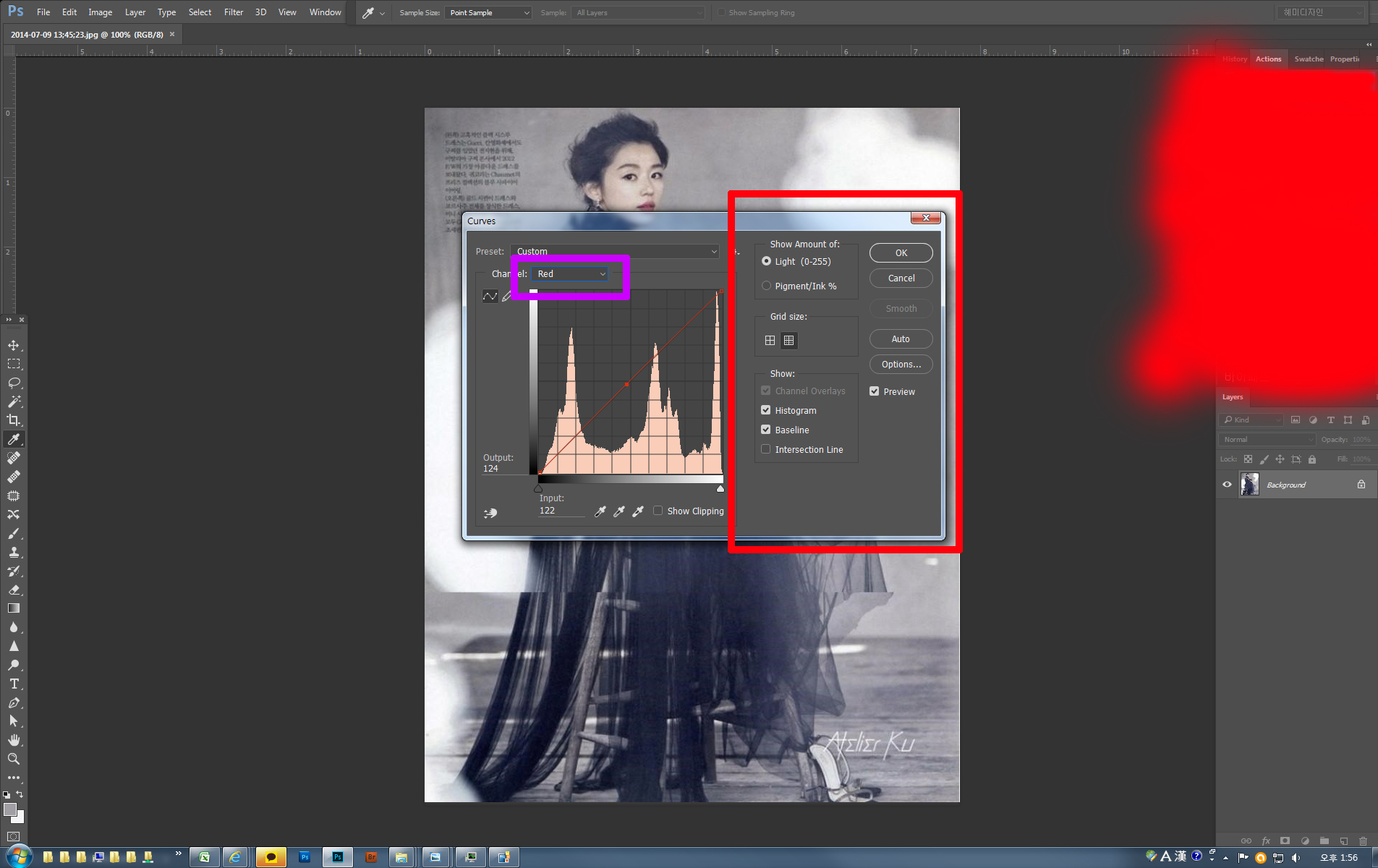Click the white point input slider
The image size is (1378, 868).
click(x=720, y=489)
